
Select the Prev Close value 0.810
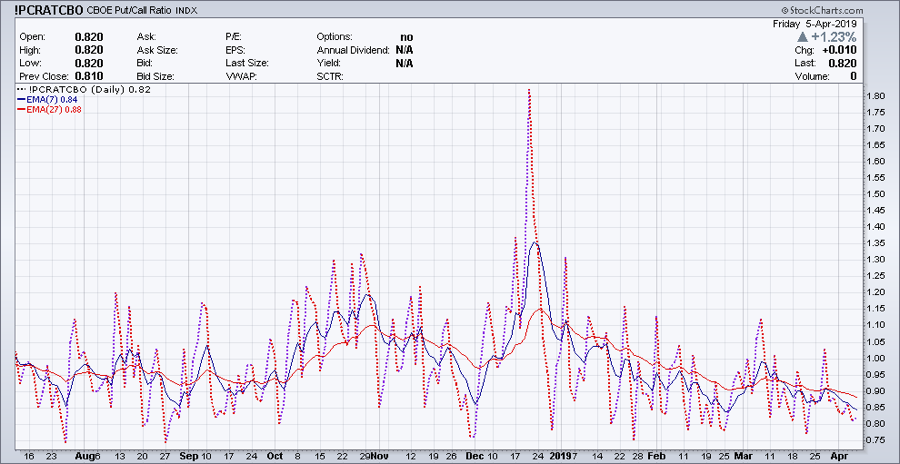coord(88,75)
